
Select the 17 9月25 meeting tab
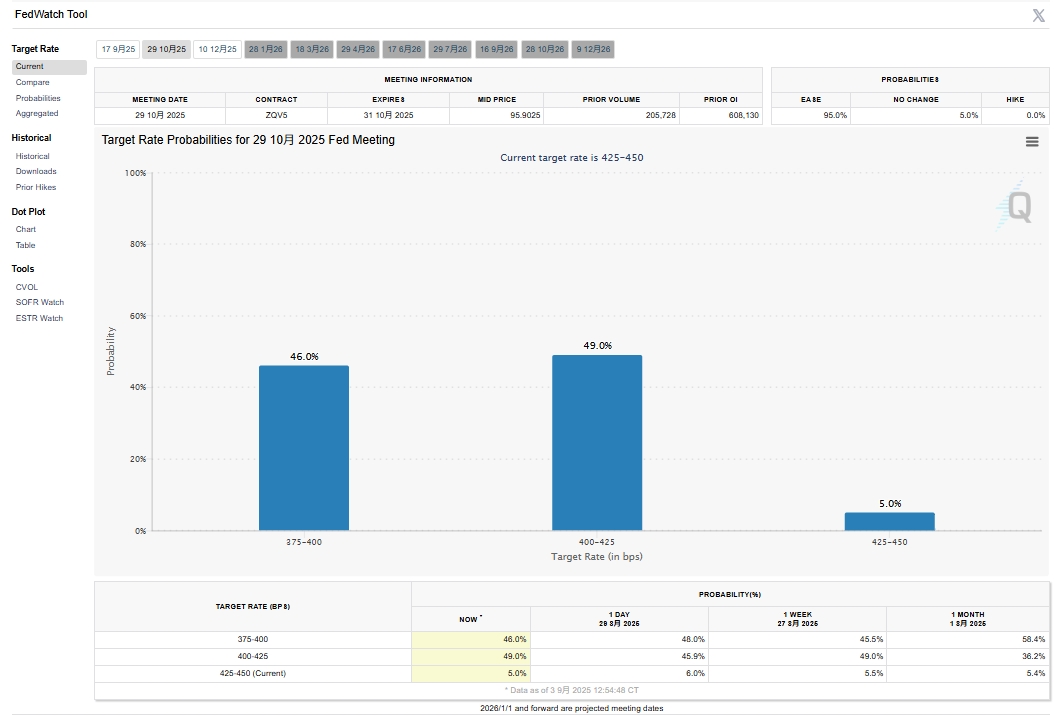(118, 49)
